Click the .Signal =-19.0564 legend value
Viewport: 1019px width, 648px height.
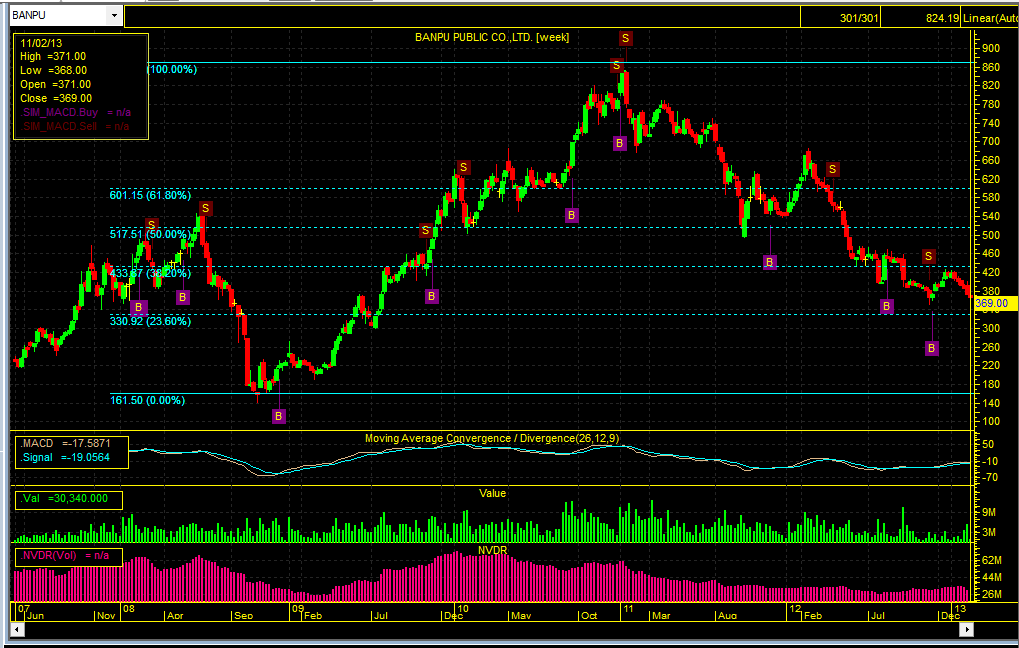pos(65,458)
